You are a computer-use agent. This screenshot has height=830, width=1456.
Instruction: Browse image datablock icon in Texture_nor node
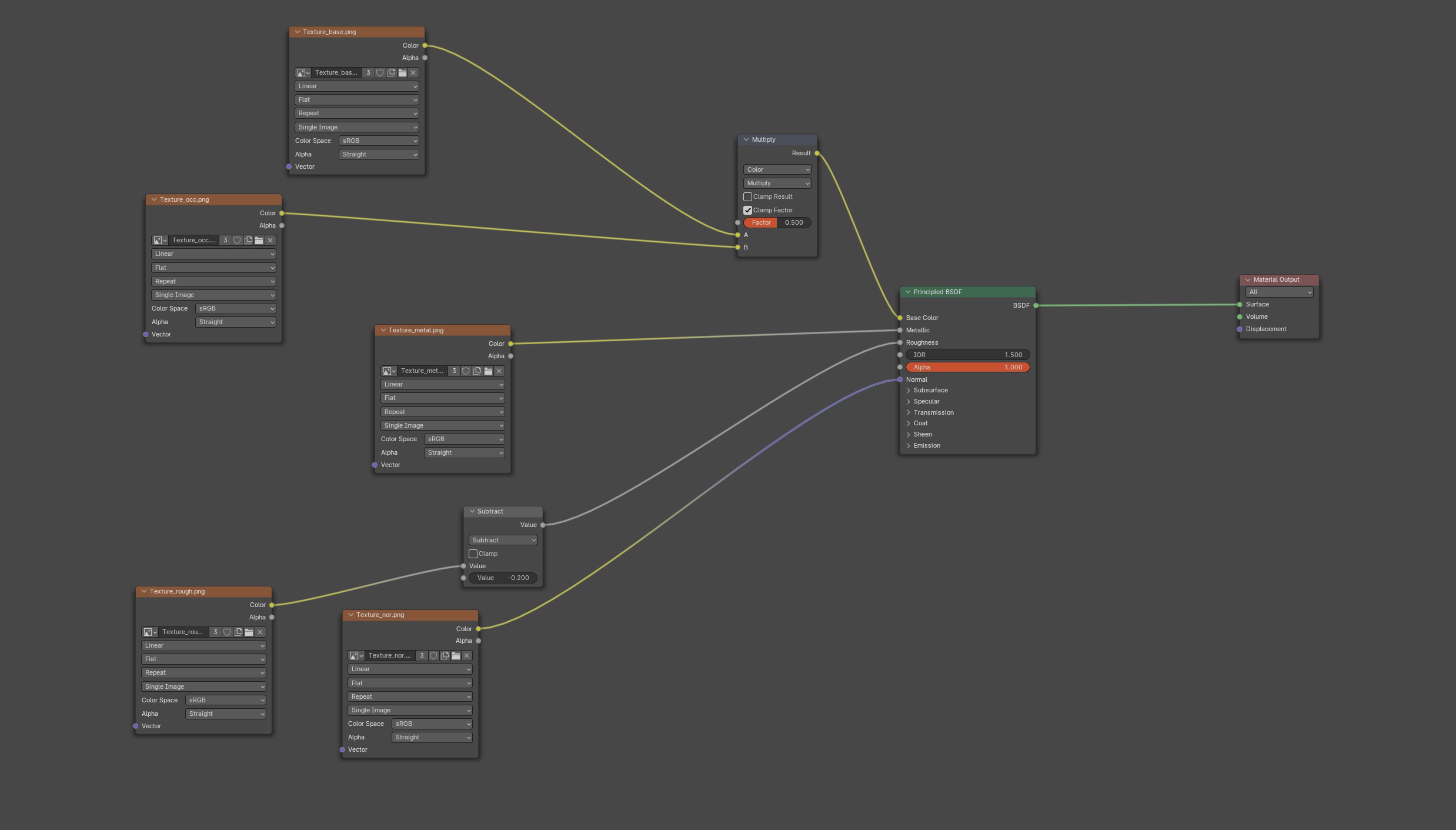[x=355, y=656]
